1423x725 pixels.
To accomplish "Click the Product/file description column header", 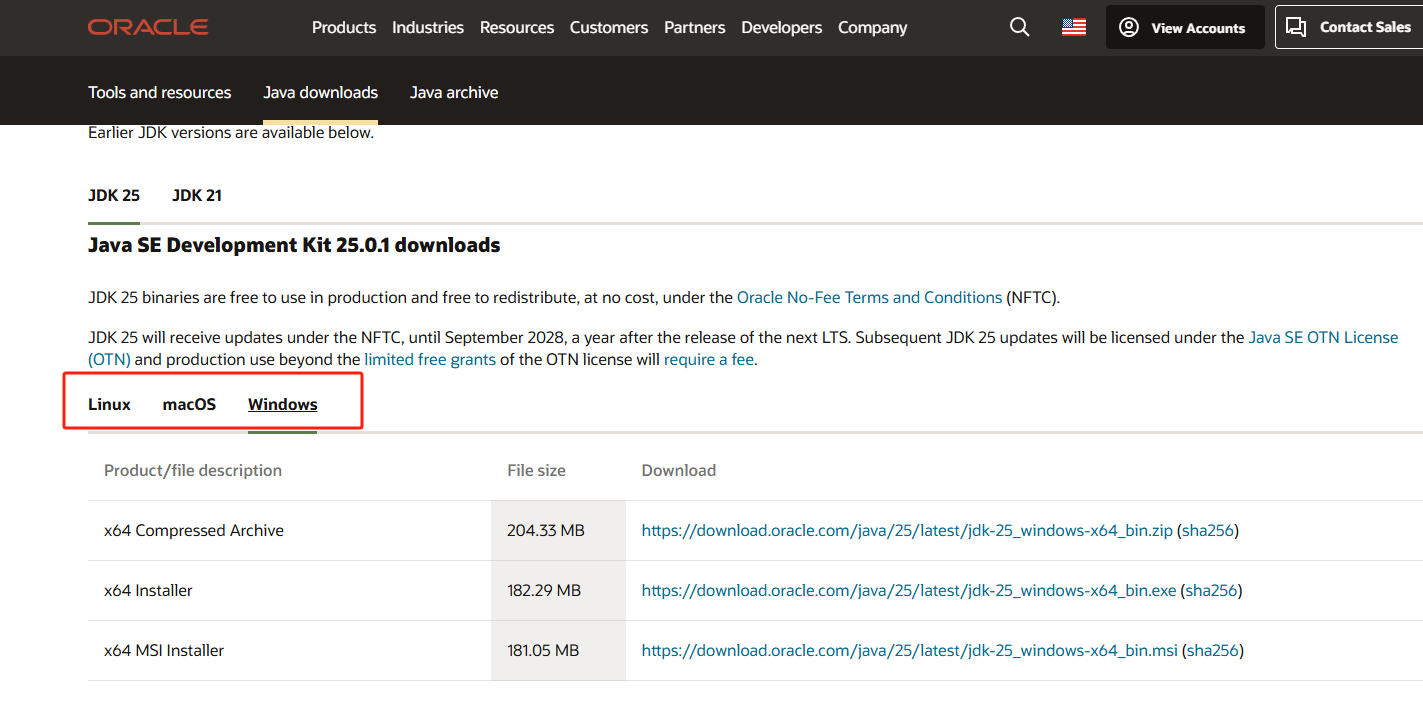I will pos(193,470).
